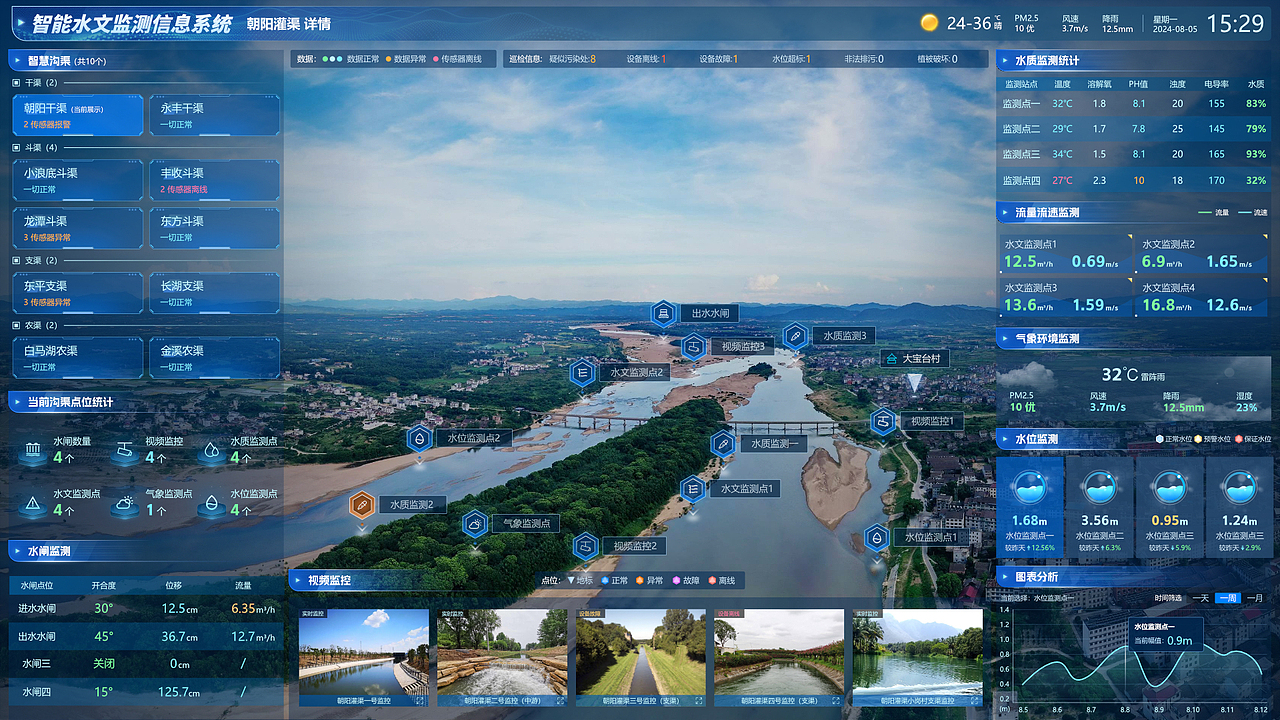Select the 一周 time filter tab
1280x720 pixels.
(1228, 598)
